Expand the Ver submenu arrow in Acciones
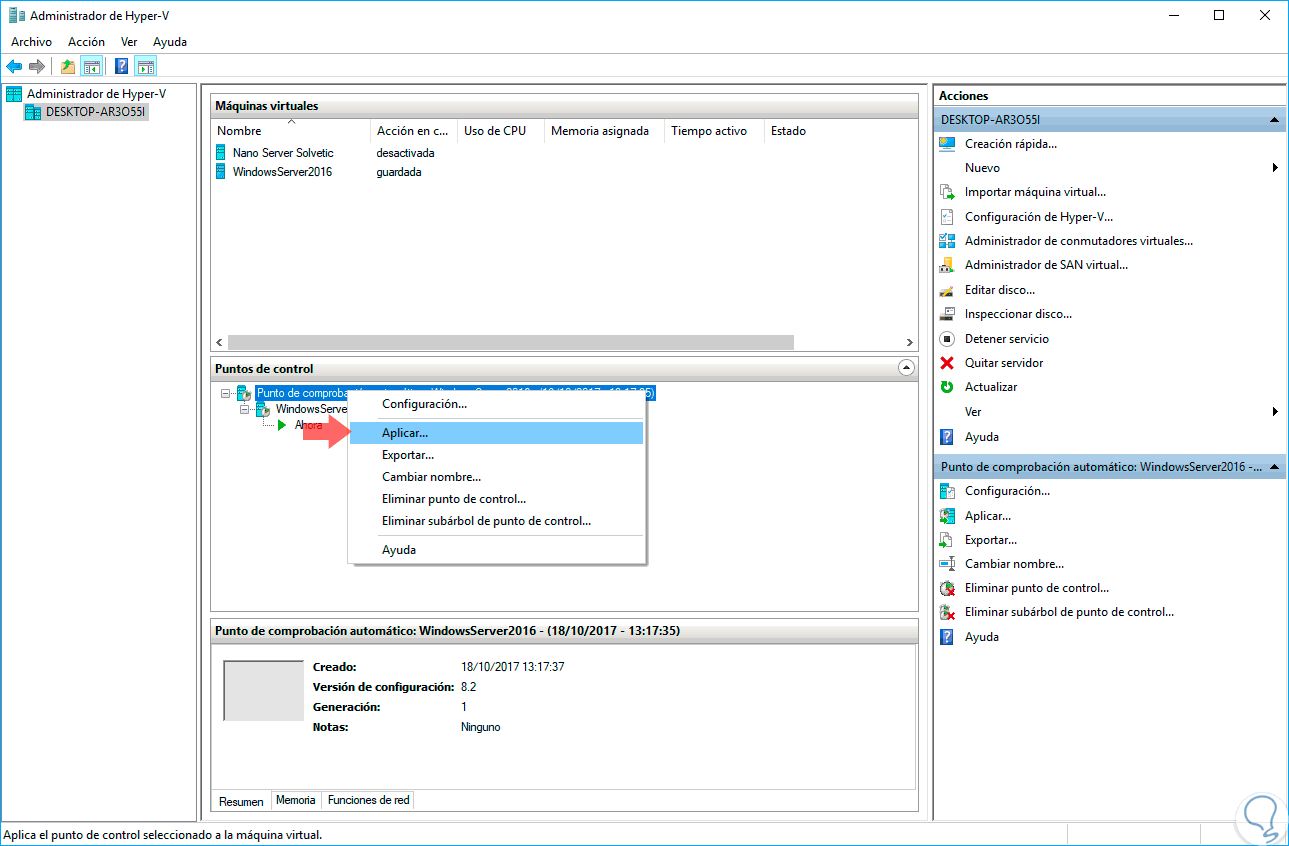Screen dimensions: 1289x846 pos(1275,412)
